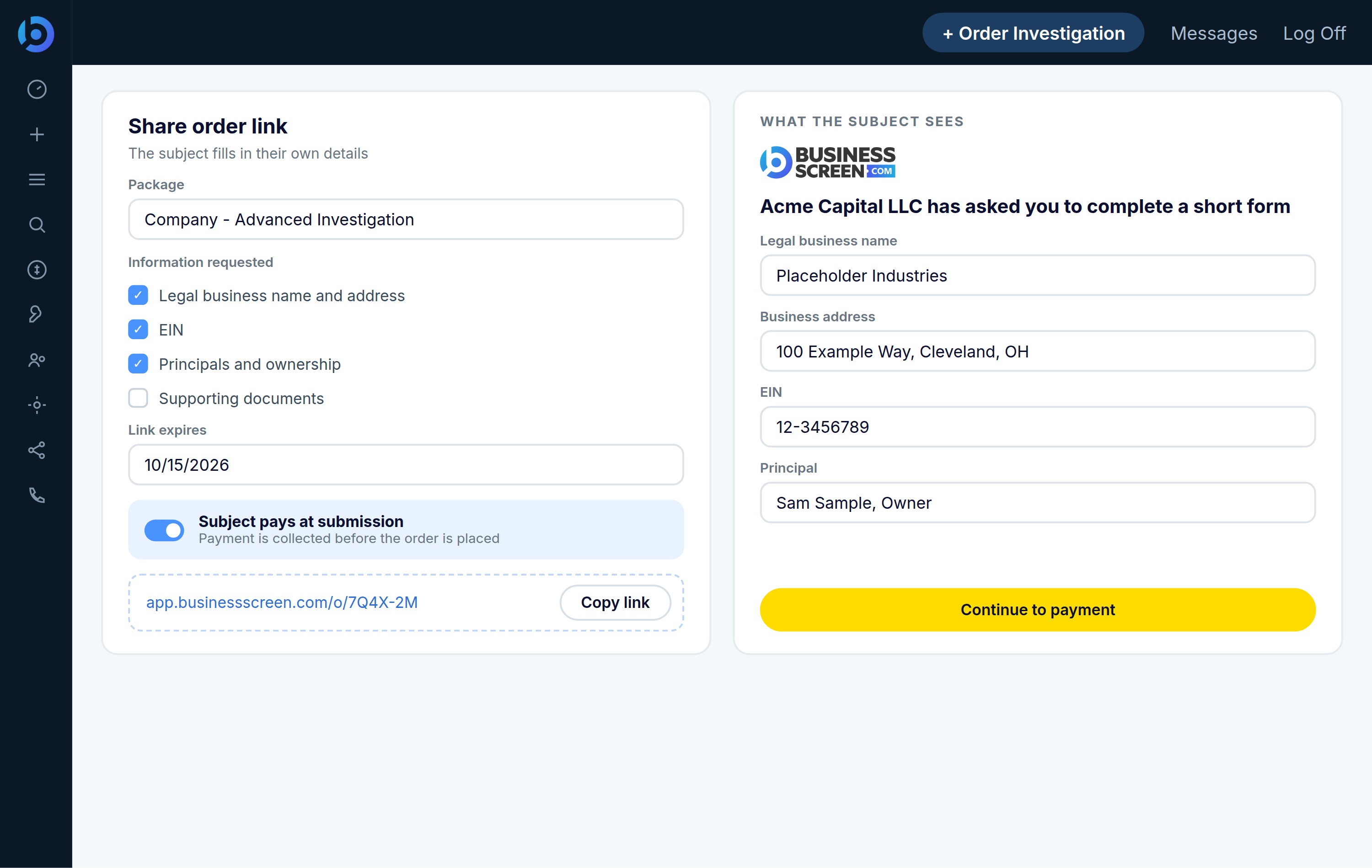Open the dashboard gauge icon in sidebar
Screen dimensions: 1372x868
tap(37, 90)
